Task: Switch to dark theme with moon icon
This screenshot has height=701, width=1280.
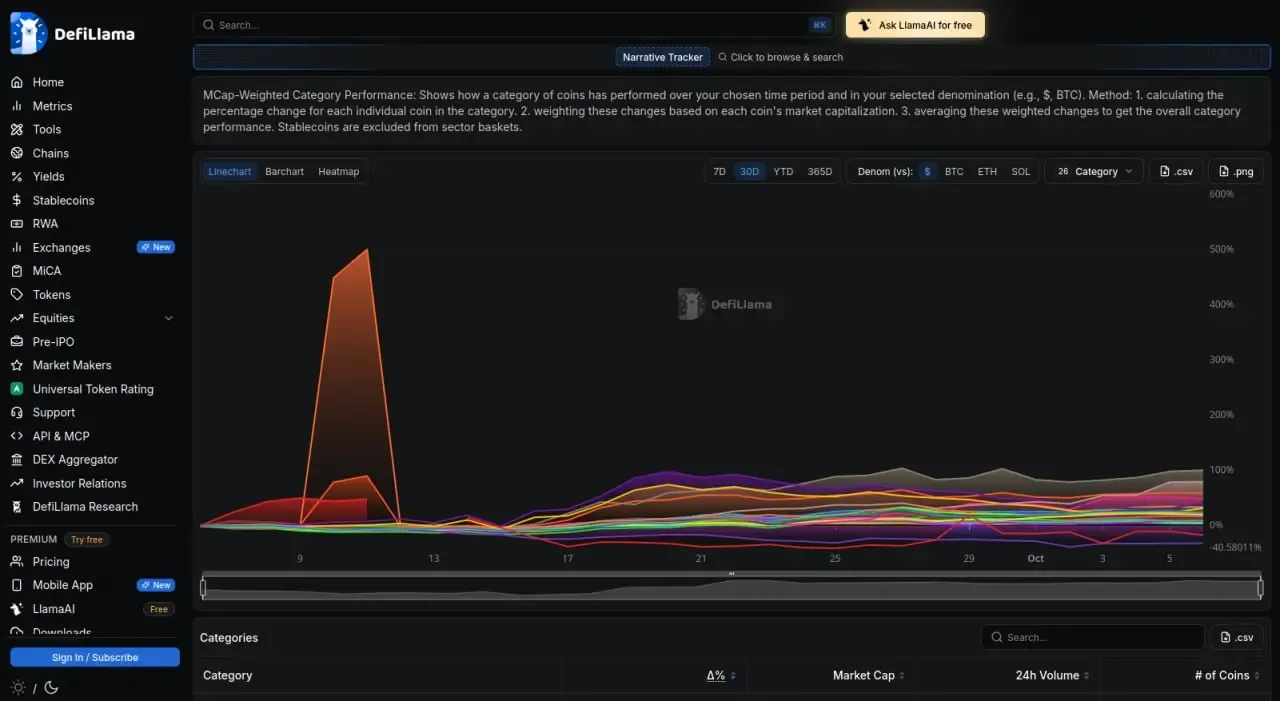Action: tap(51, 687)
